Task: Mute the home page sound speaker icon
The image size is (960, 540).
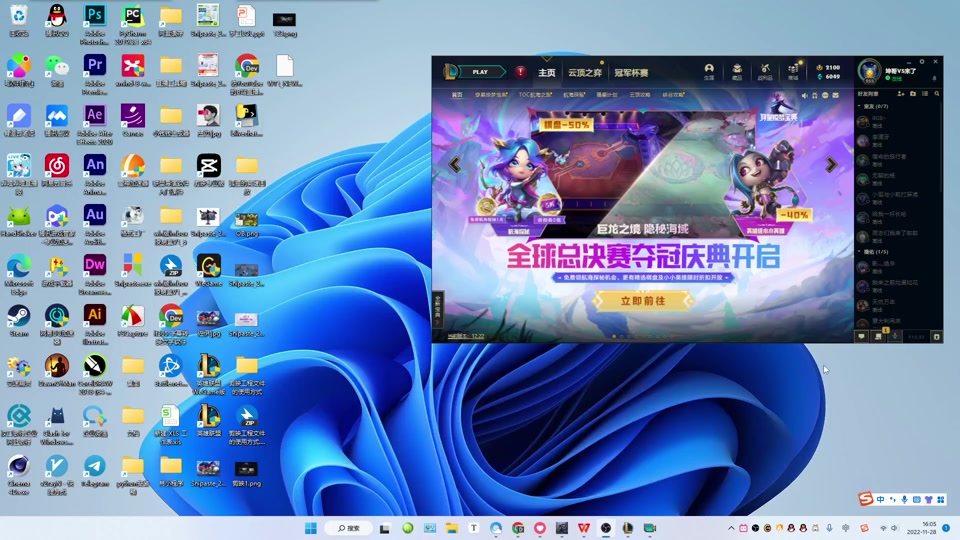Action: pos(804,96)
